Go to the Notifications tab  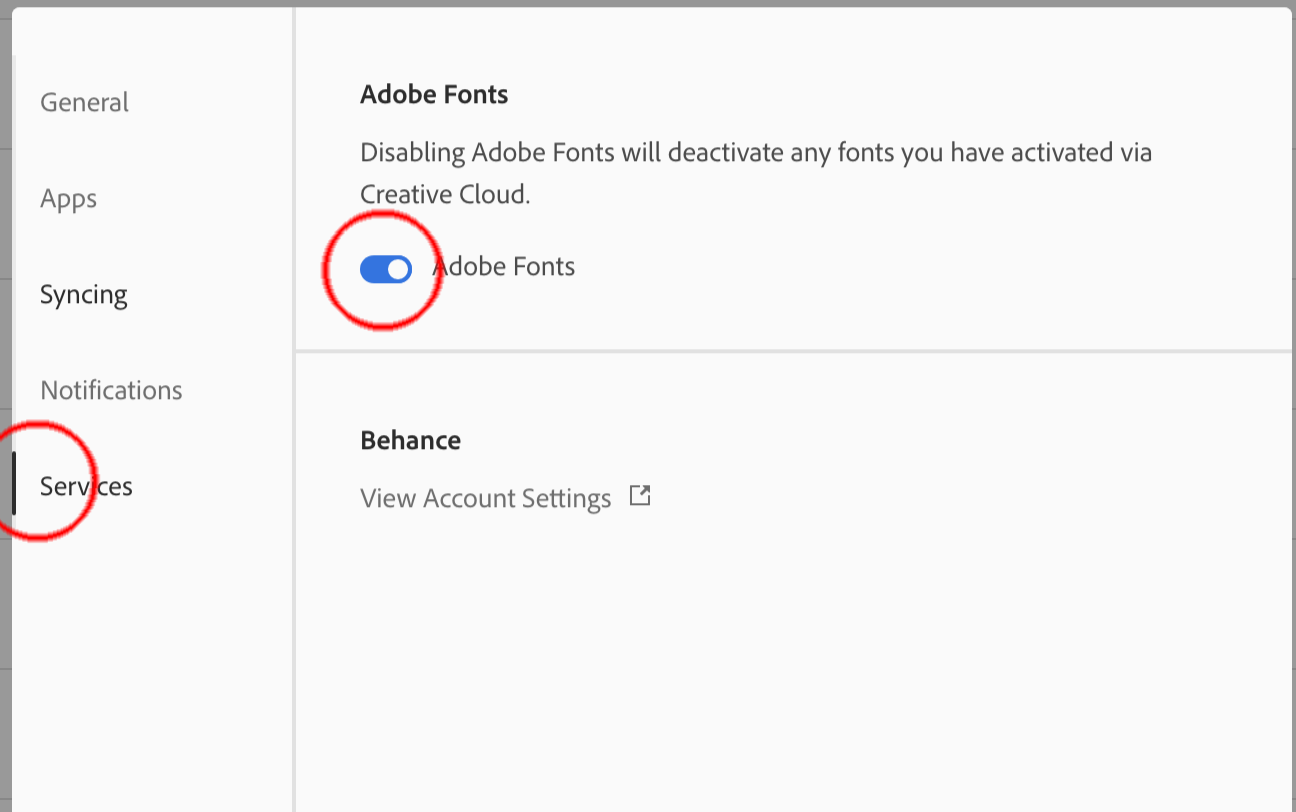click(x=111, y=390)
